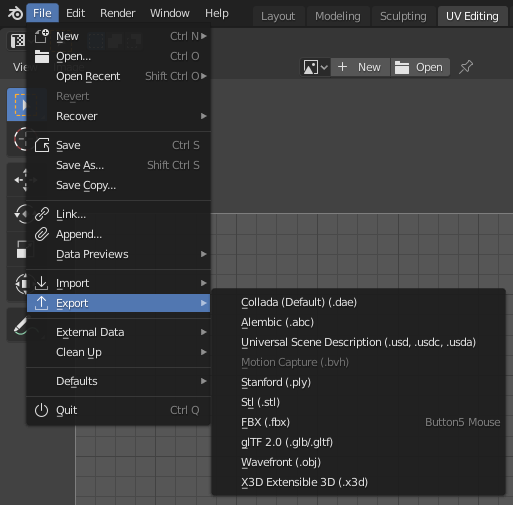This screenshot has width=513, height=505.
Task: Switch to the Modeling workspace tab
Action: 338,16
